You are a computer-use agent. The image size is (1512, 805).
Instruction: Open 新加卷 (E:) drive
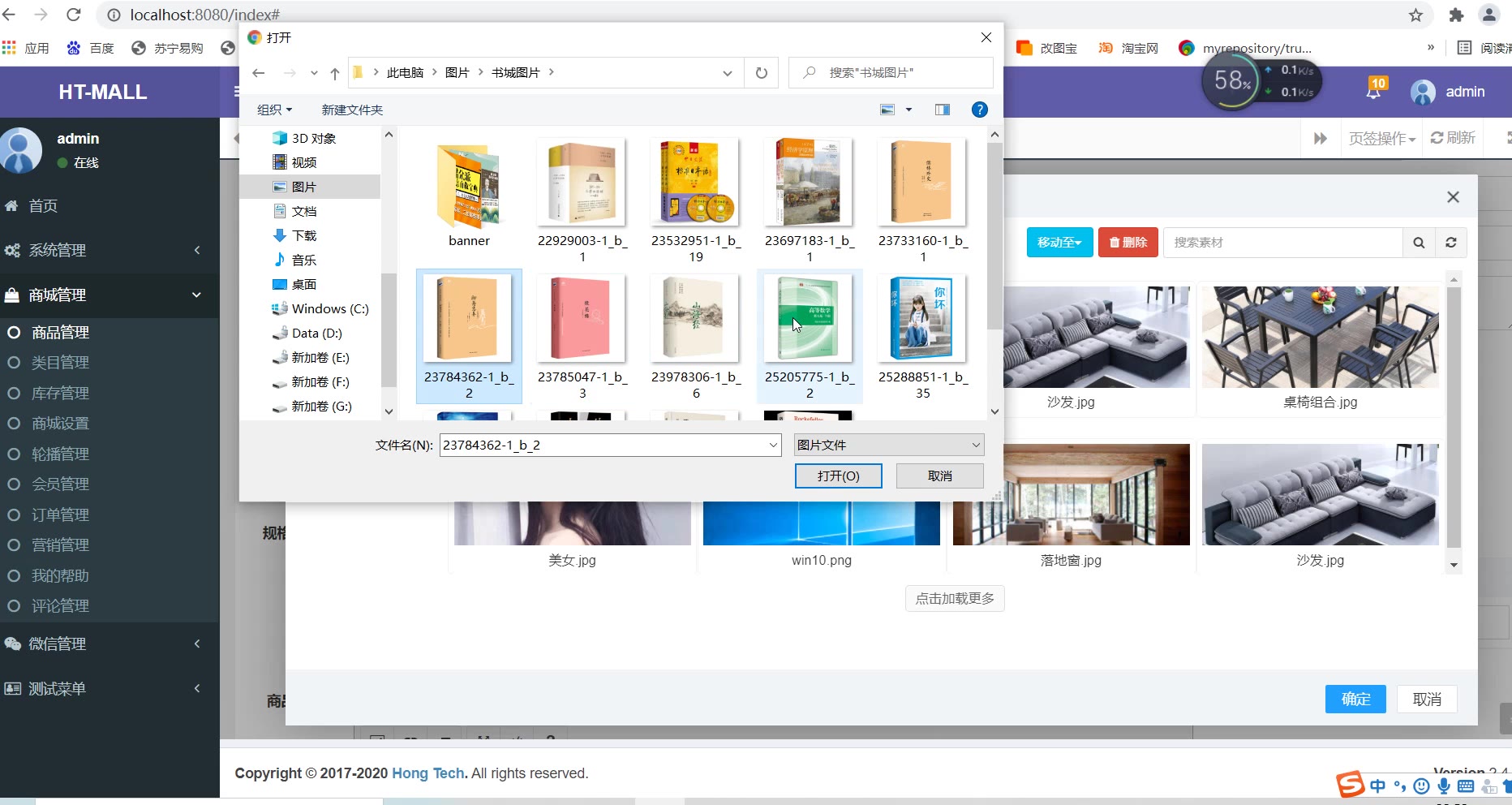pos(311,357)
